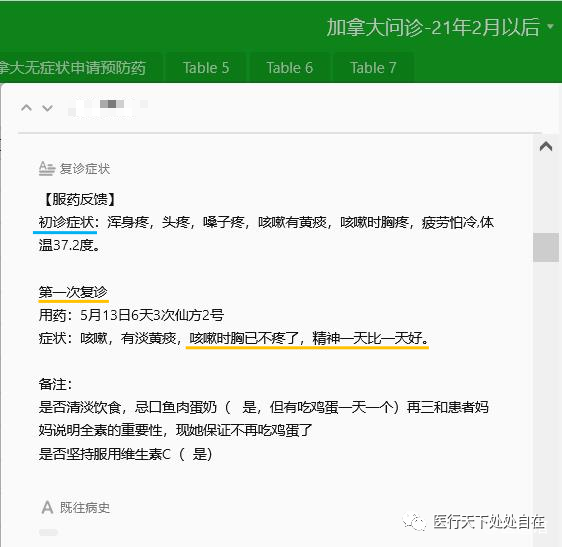Click the 既往病史 field label
The height and width of the screenshot is (547, 562).
click(x=85, y=508)
